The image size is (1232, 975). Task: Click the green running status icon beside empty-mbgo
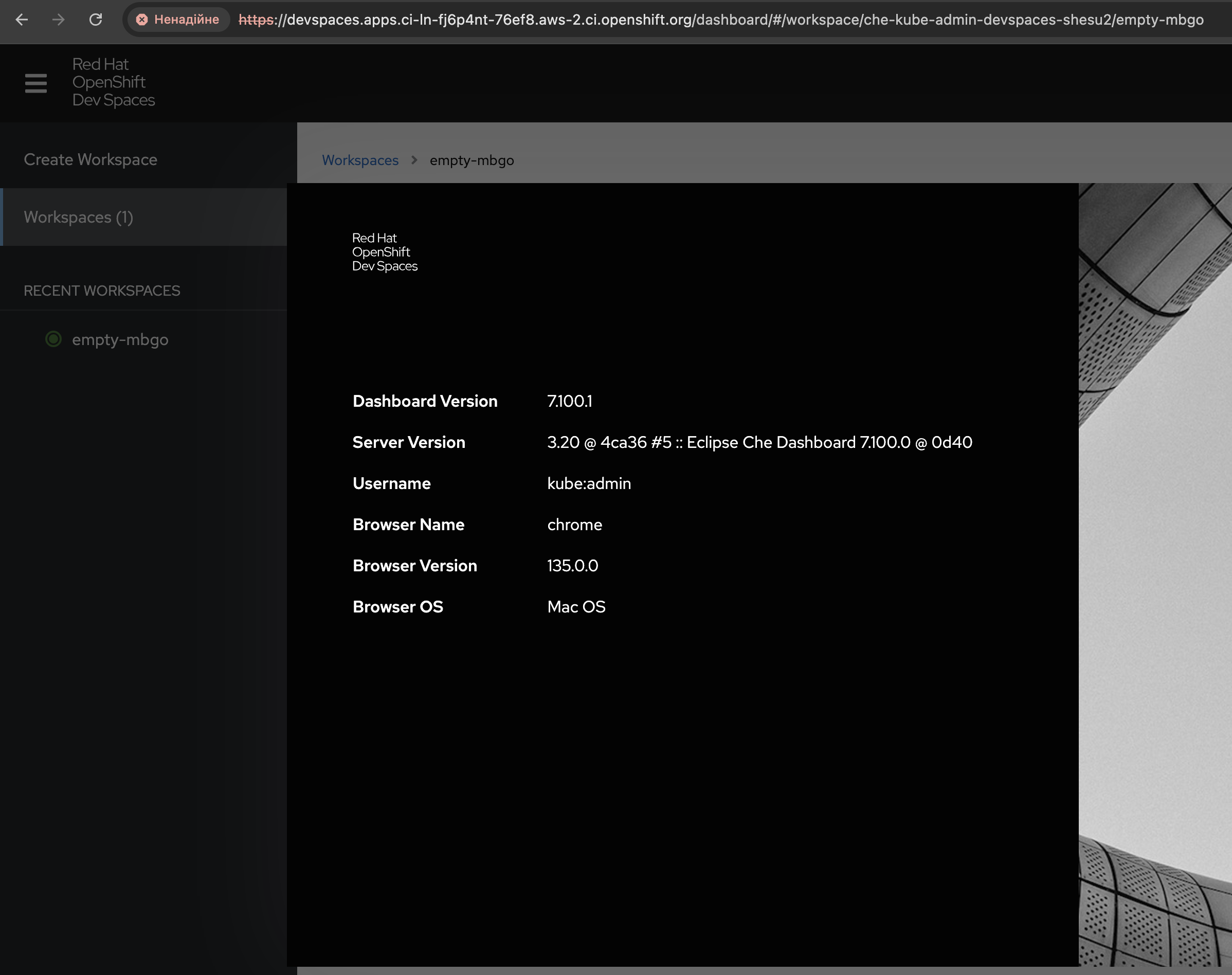(x=53, y=339)
